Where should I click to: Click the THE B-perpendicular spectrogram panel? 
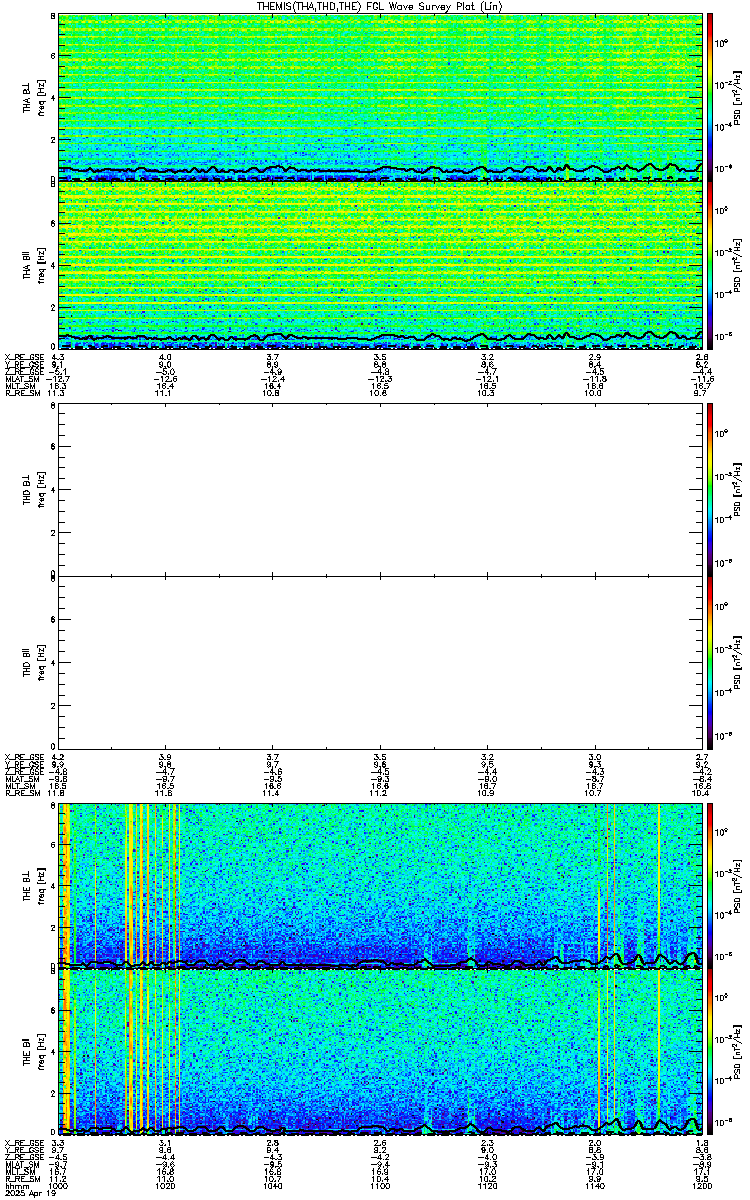click(x=381, y=885)
